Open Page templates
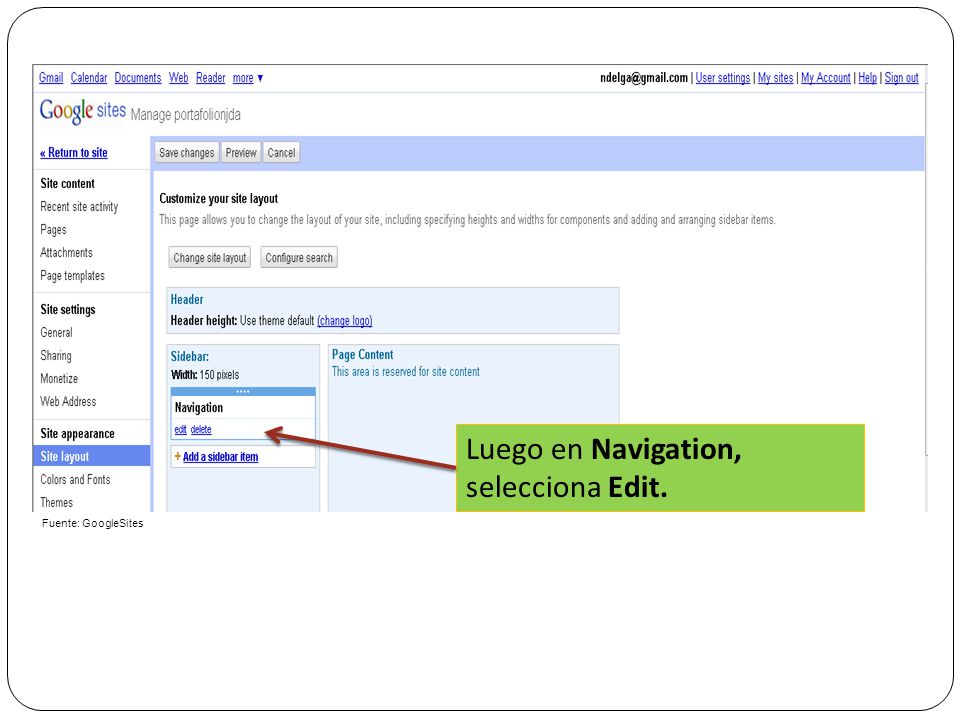960x720 pixels. click(x=72, y=276)
